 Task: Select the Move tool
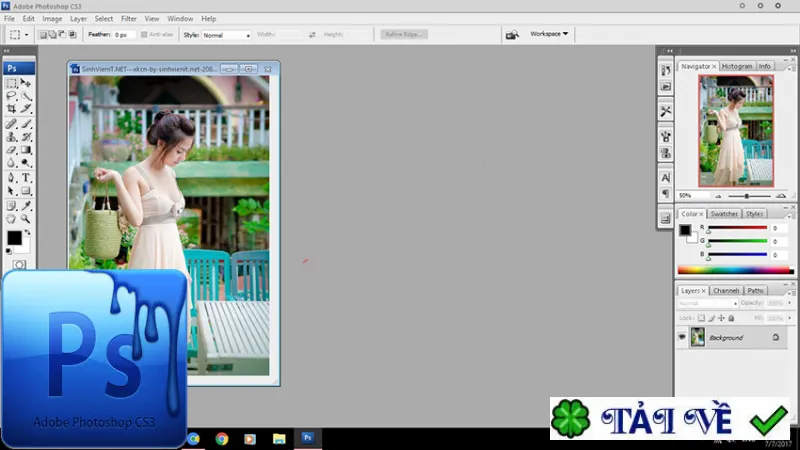pos(26,83)
